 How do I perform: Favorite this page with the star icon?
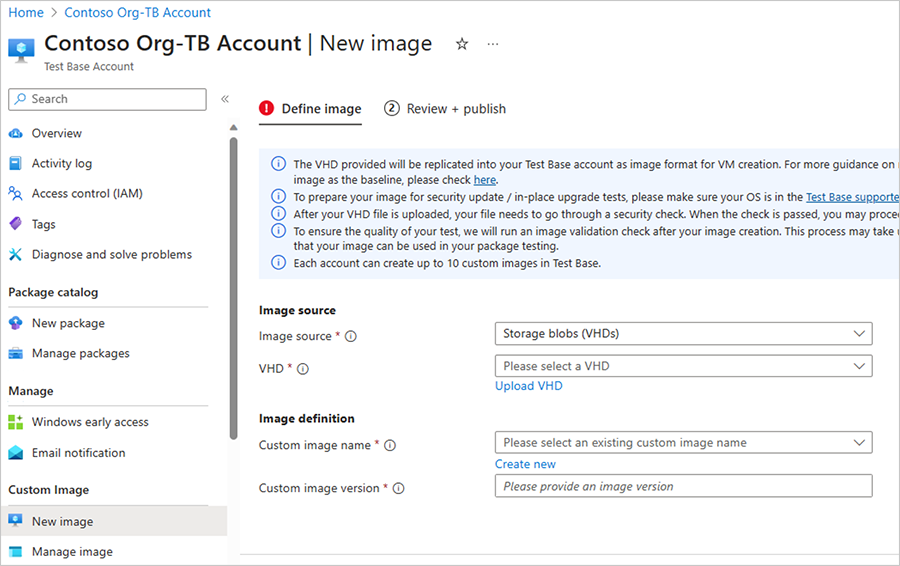[x=462, y=44]
